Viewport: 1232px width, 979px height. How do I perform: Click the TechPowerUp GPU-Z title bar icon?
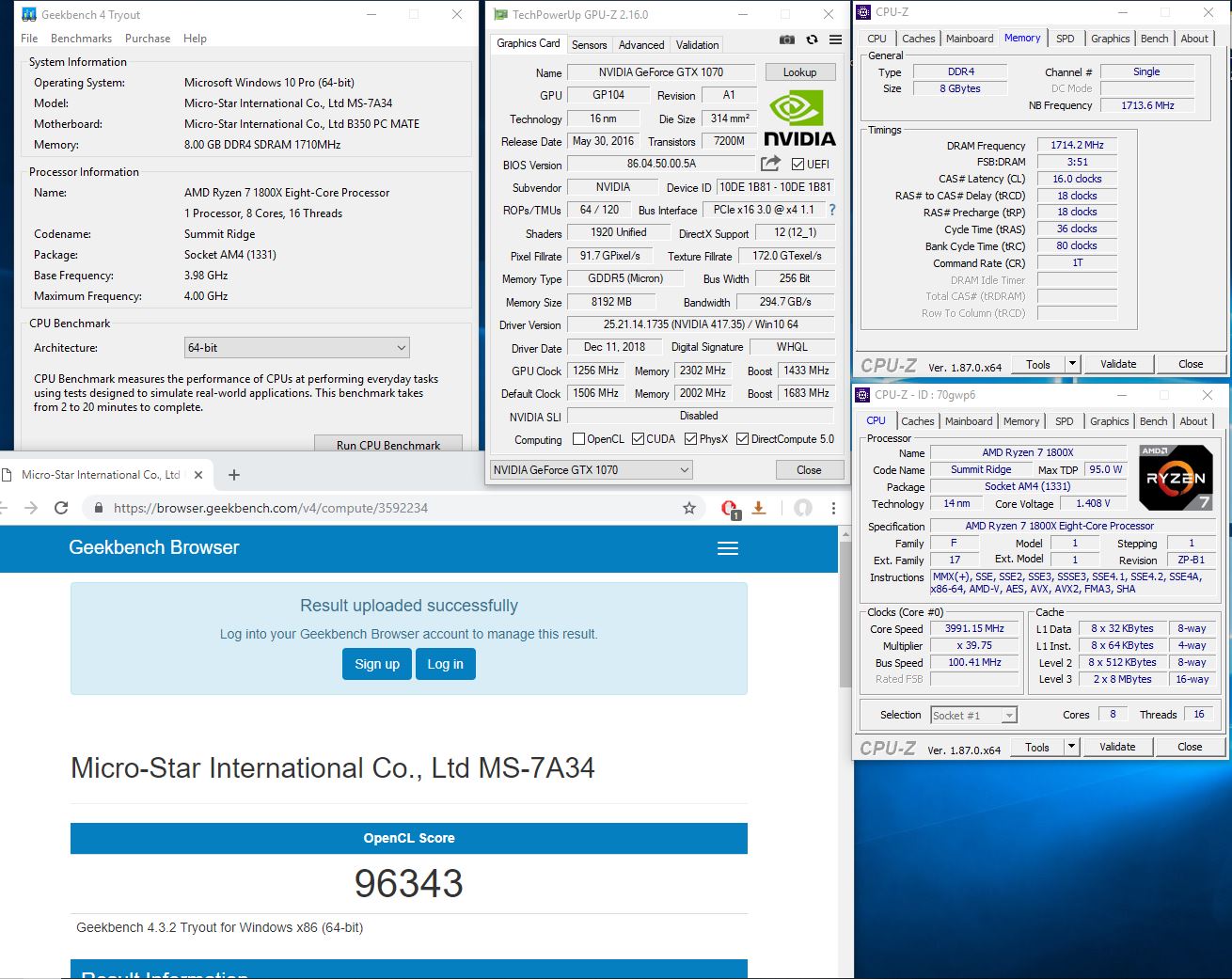click(x=501, y=14)
